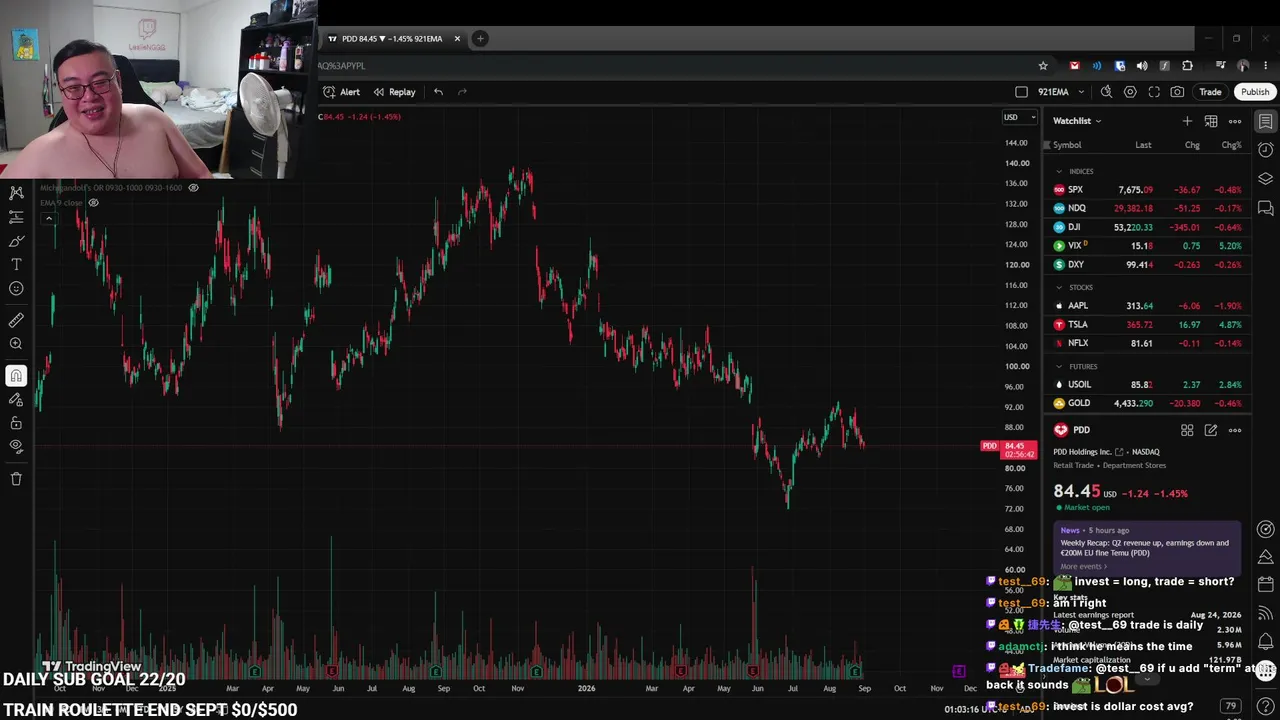Click the Trade button
This screenshot has height=720, width=1280.
(x=1210, y=92)
